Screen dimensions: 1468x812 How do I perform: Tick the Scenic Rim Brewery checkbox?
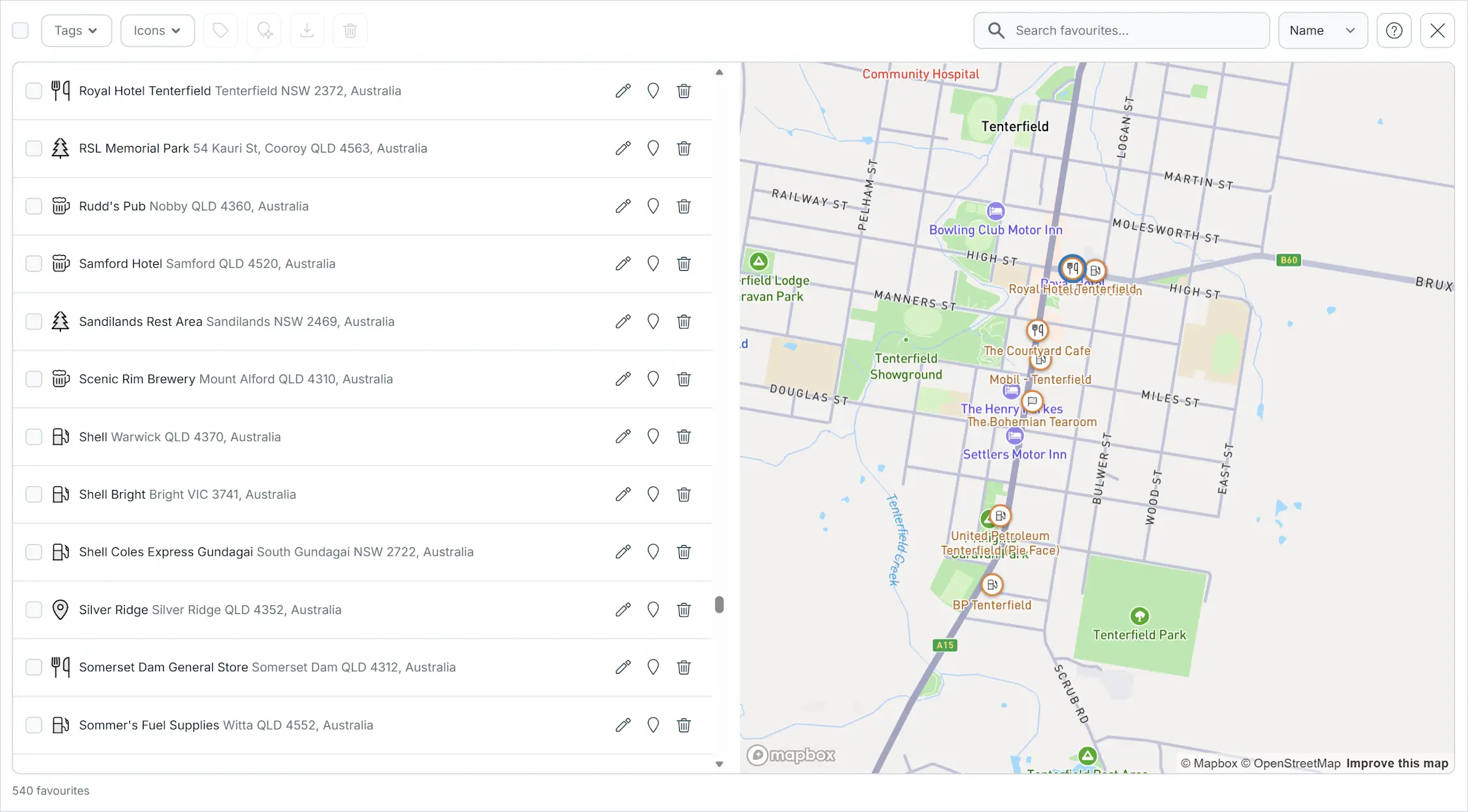point(34,379)
